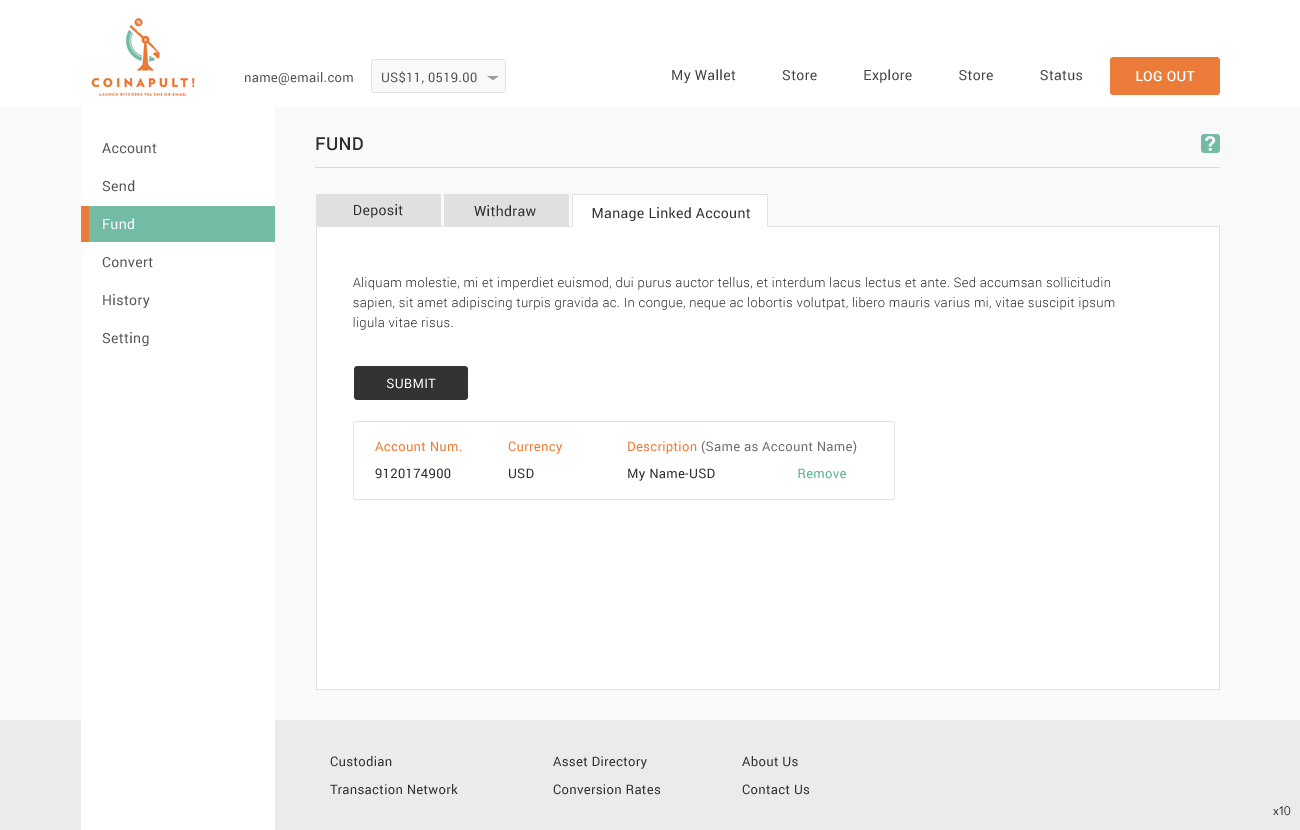This screenshot has width=1300, height=830.
Task: Open the first Store nav link next to My Wallet
Action: click(x=800, y=75)
